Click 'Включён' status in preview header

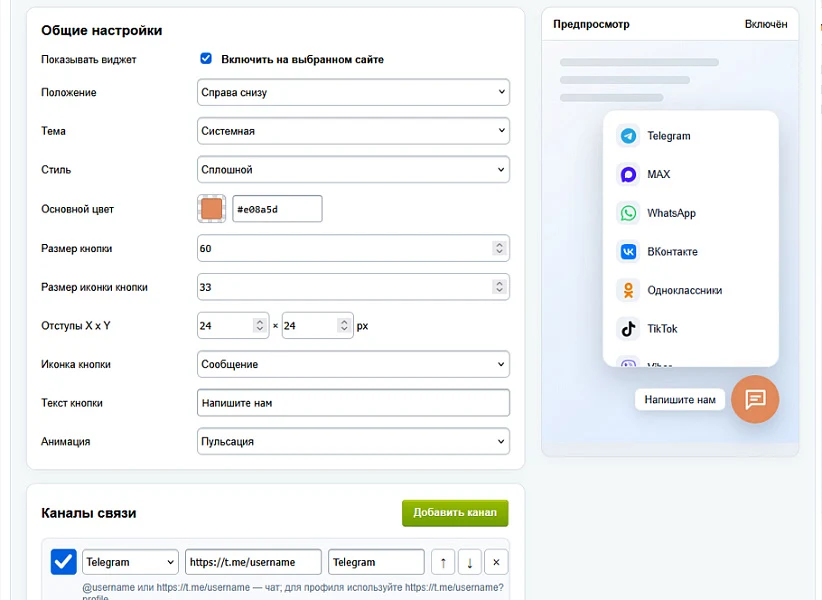point(766,24)
